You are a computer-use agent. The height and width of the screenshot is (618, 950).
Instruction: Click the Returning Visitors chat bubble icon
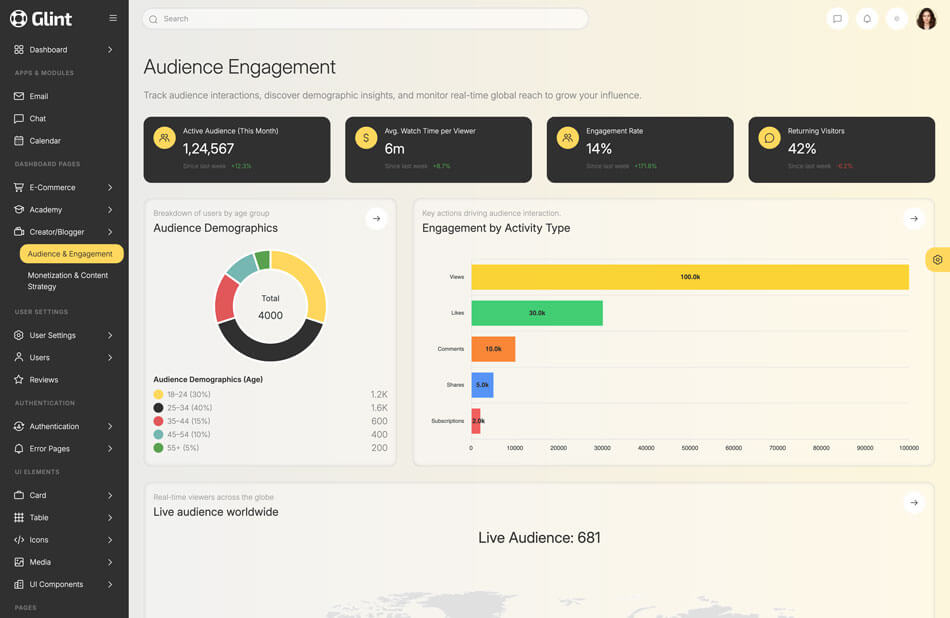[x=769, y=138]
